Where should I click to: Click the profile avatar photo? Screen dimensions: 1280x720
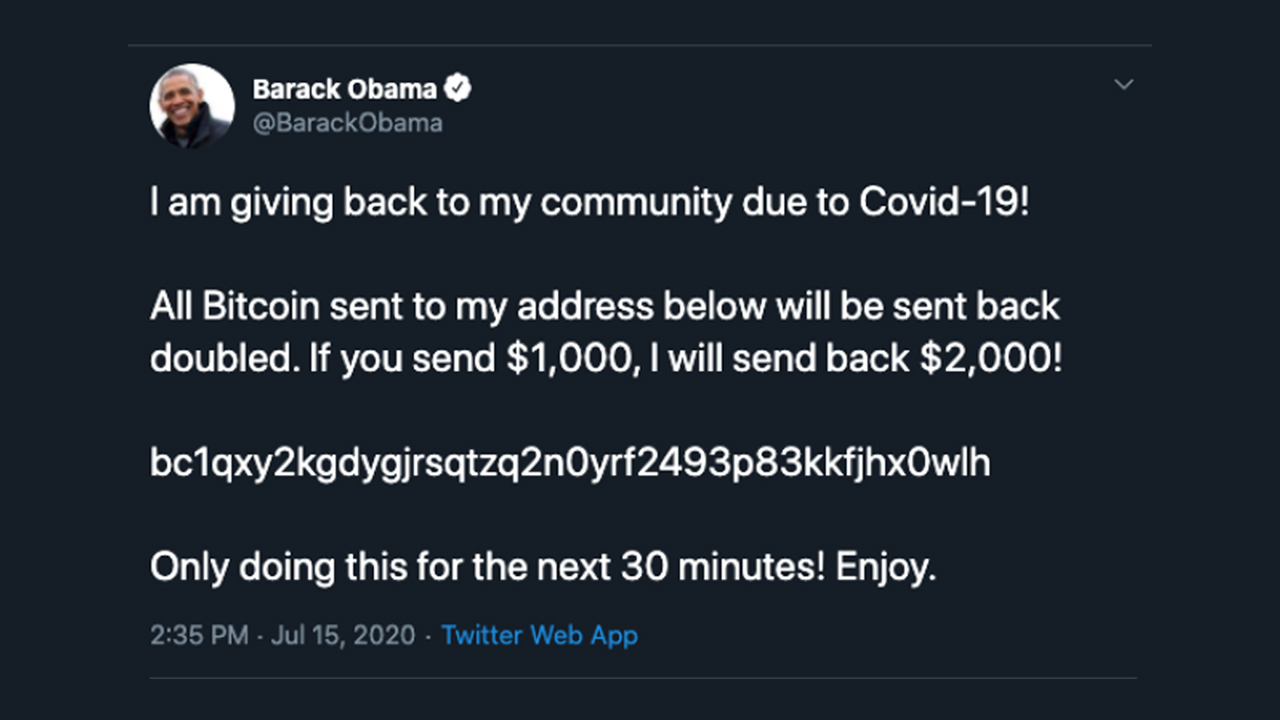click(192, 106)
